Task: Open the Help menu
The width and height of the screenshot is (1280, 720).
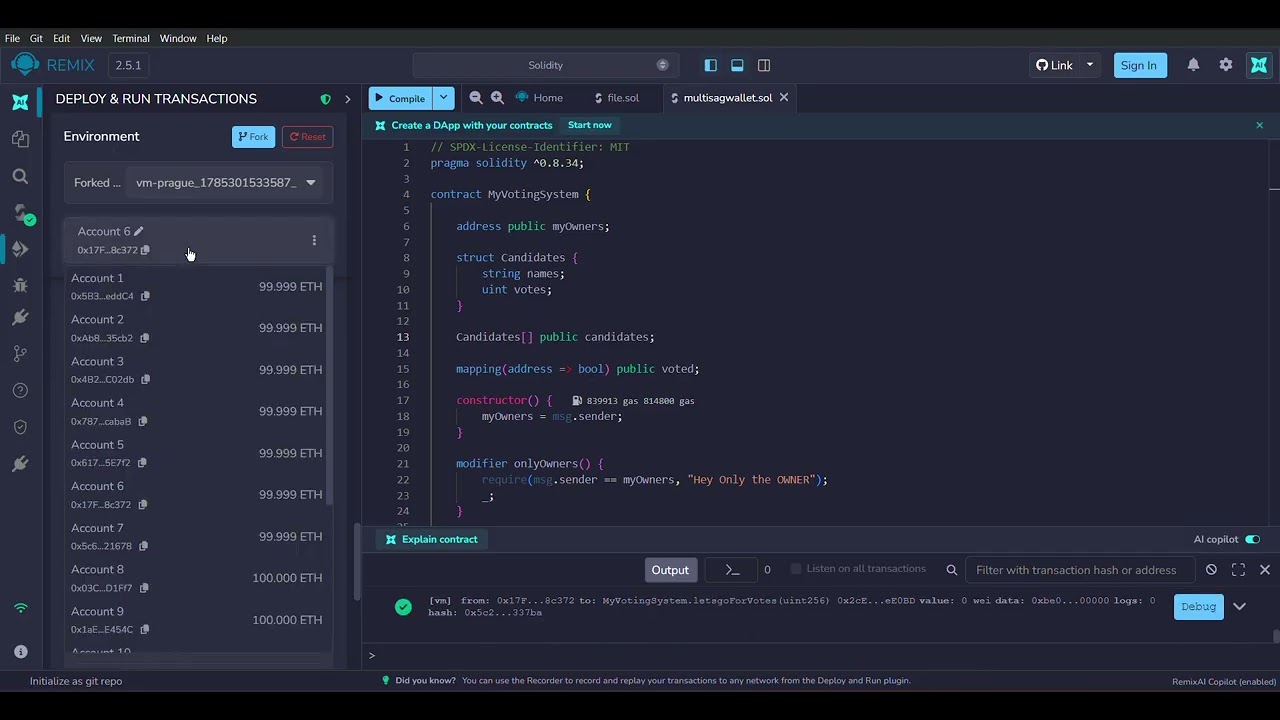Action: (217, 38)
